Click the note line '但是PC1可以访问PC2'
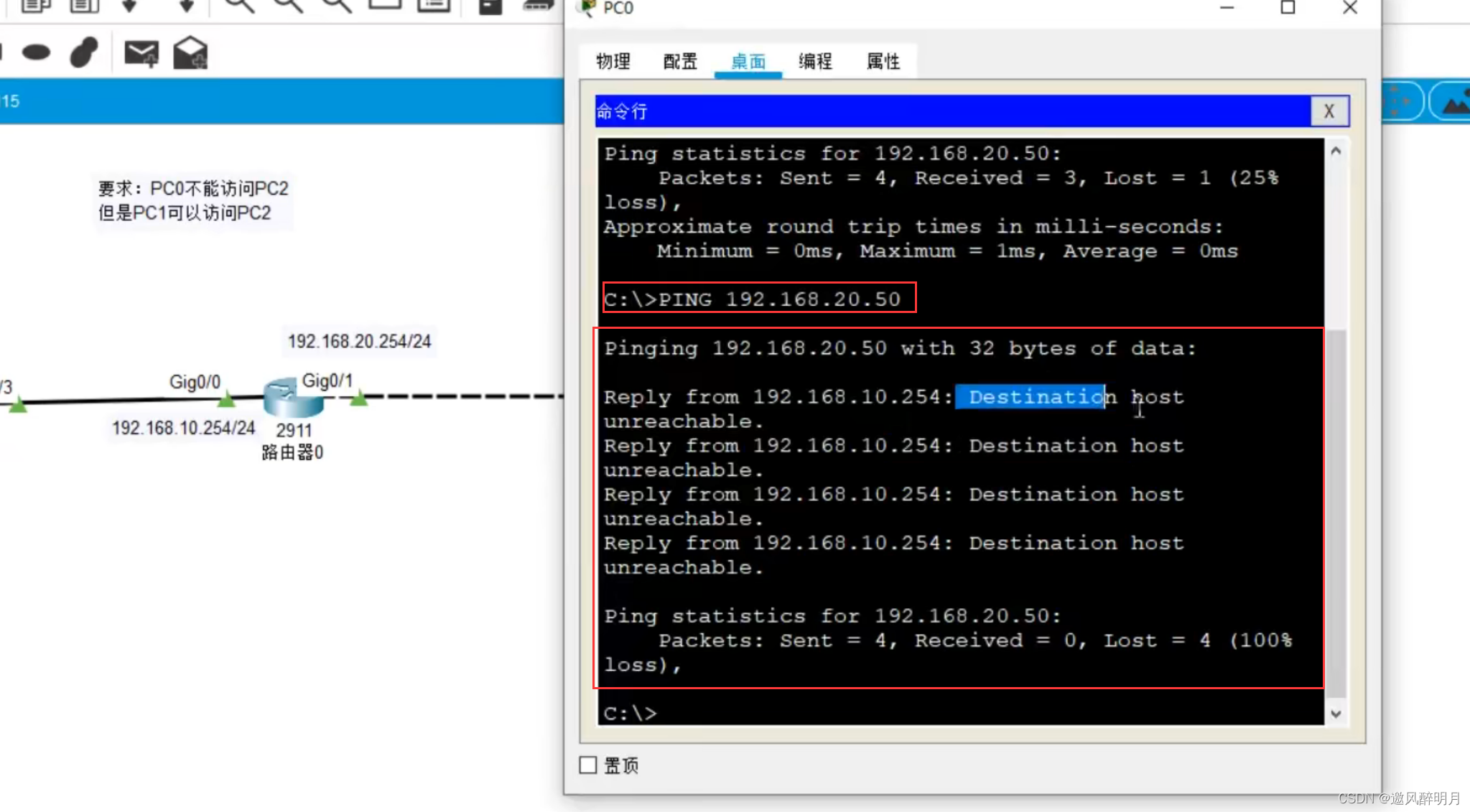The height and width of the screenshot is (812, 1470). tap(185, 213)
